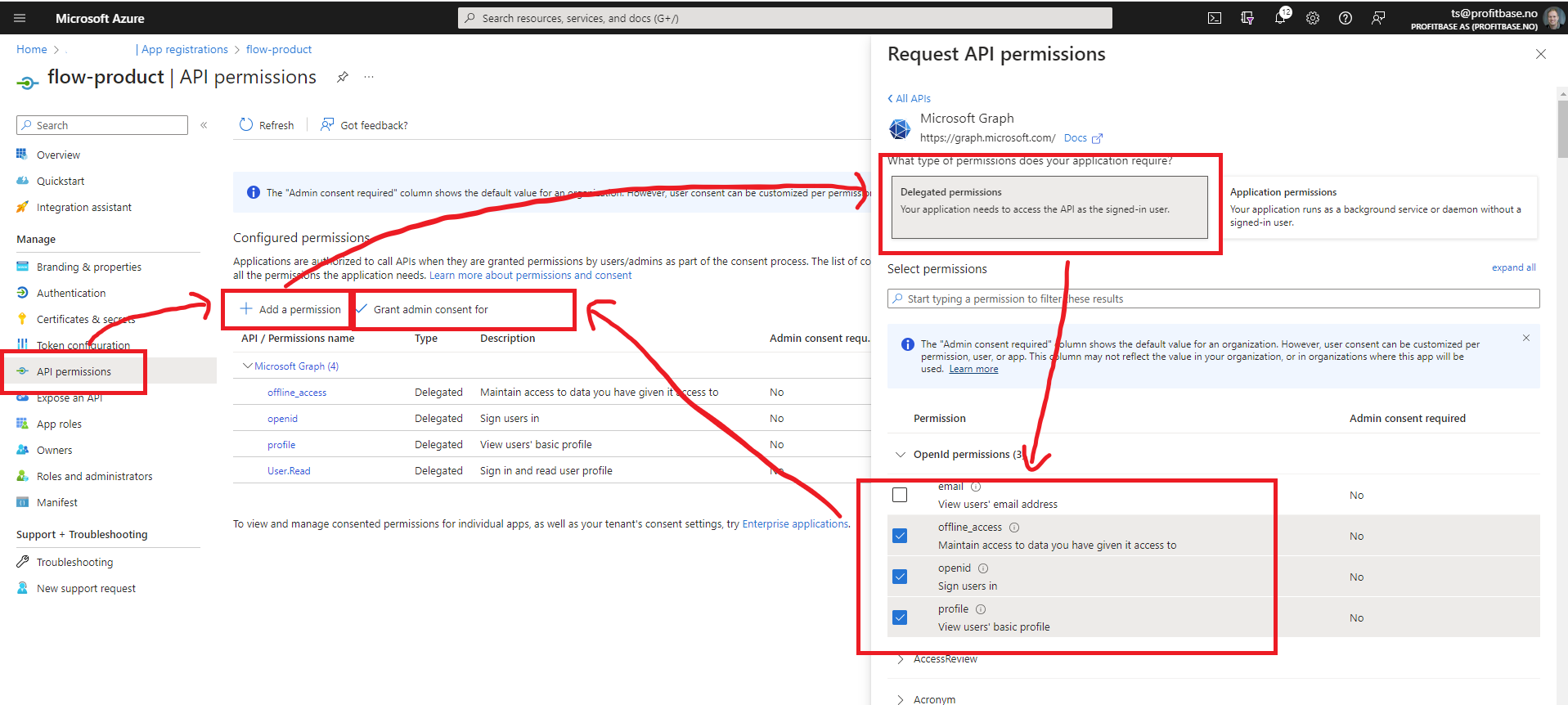The height and width of the screenshot is (705, 1568).
Task: Click plus icon on Add a permission
Action: (x=246, y=308)
